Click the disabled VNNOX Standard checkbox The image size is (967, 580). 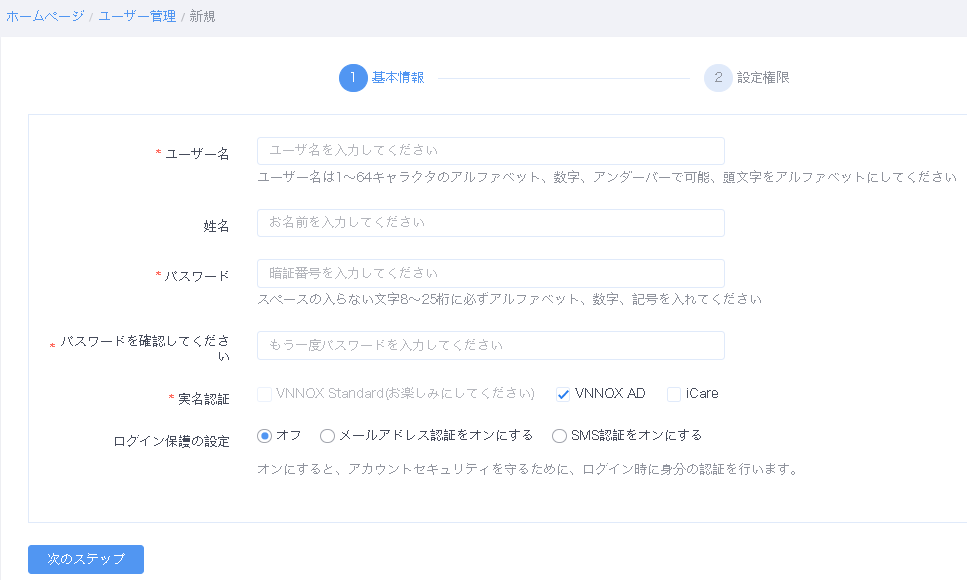pos(265,394)
